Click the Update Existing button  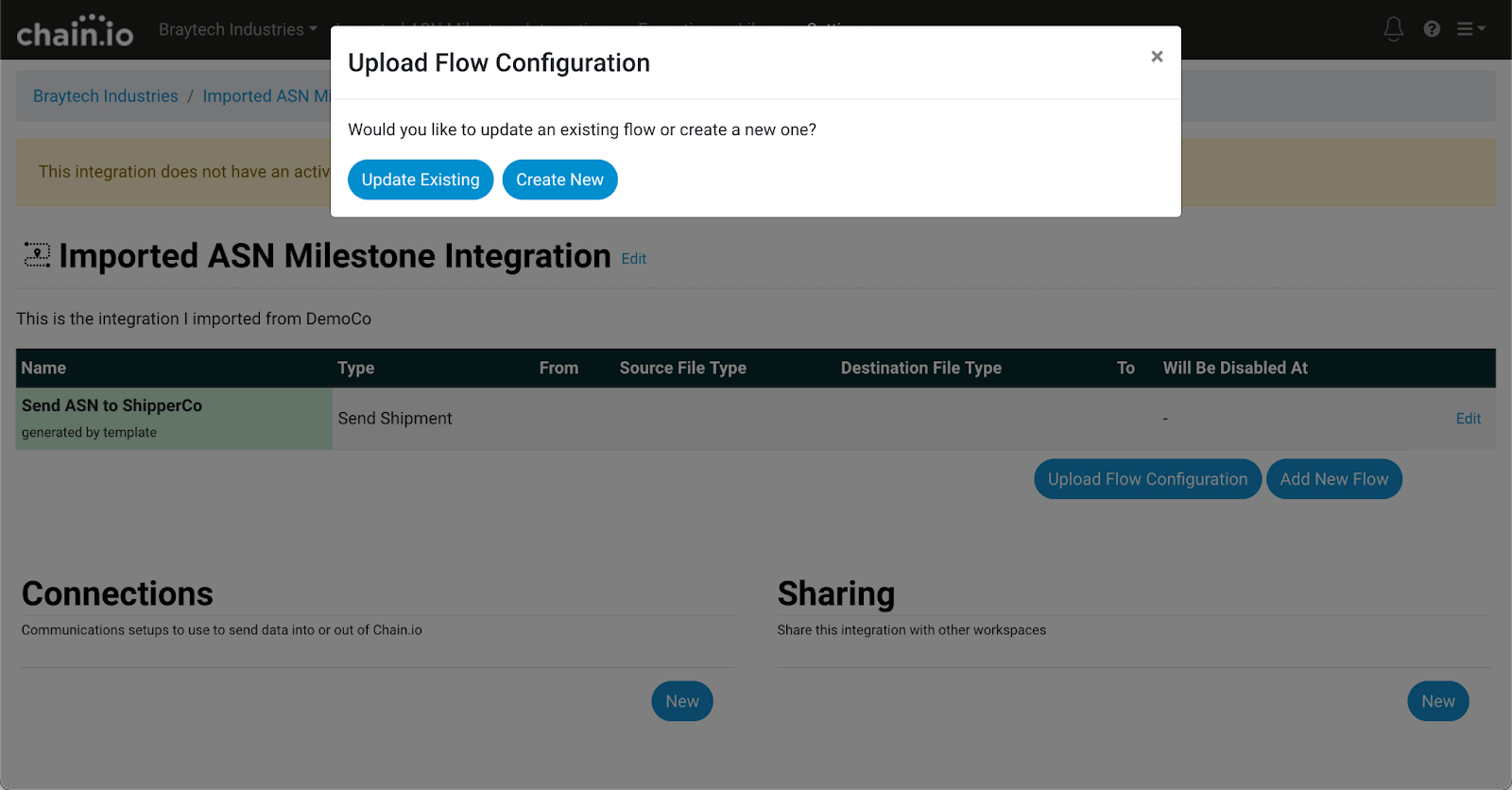click(421, 180)
